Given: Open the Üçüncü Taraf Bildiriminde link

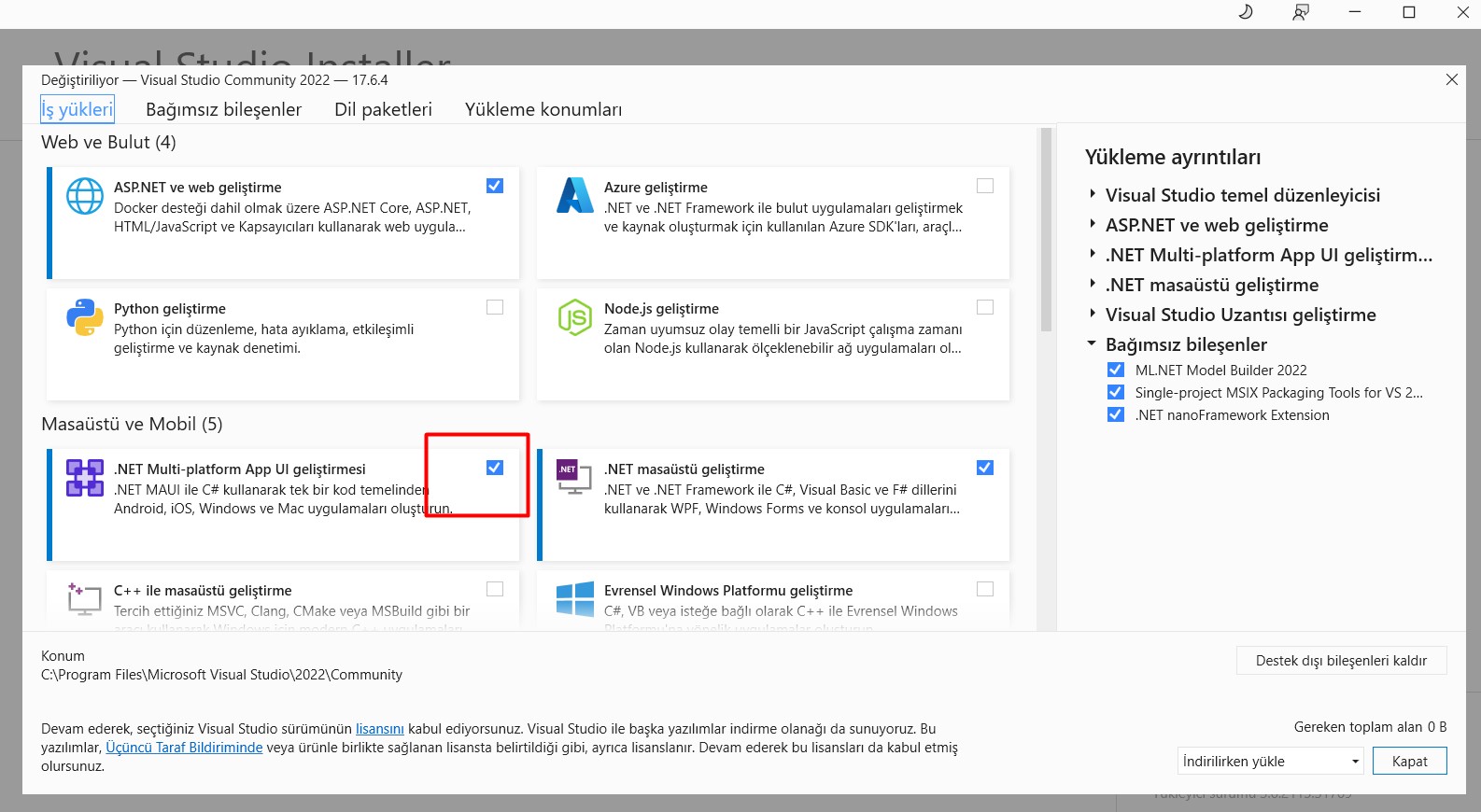Looking at the screenshot, I should coord(184,748).
